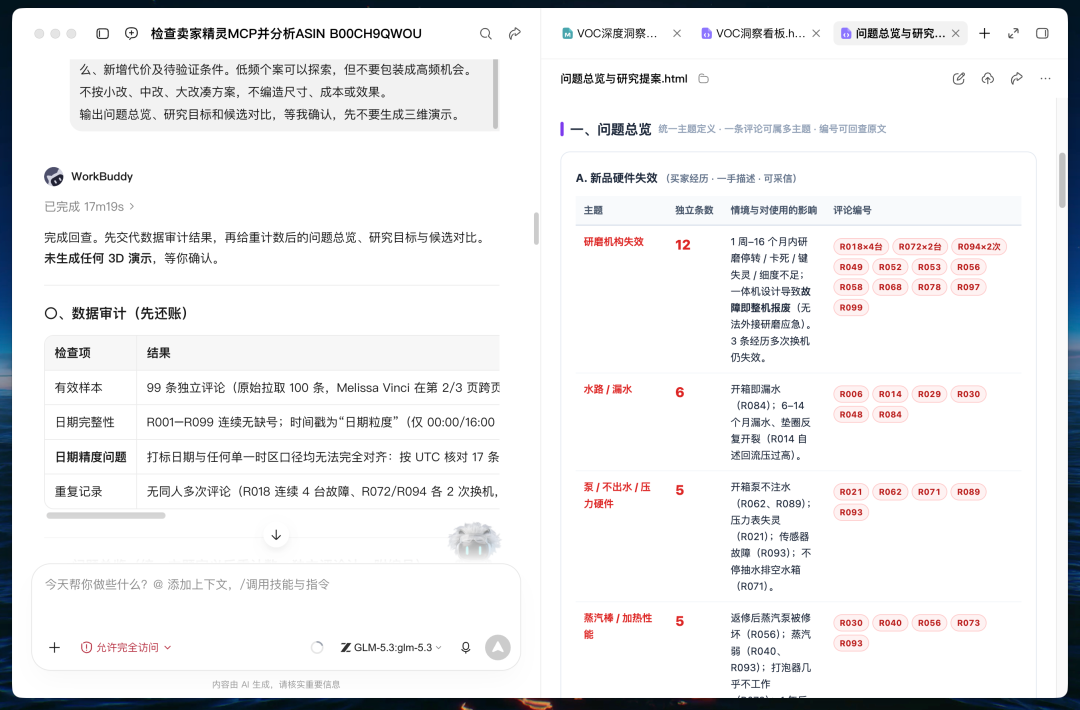This screenshot has width=1080, height=710.
Task: Click the floating mascot robot icon
Action: (474, 541)
